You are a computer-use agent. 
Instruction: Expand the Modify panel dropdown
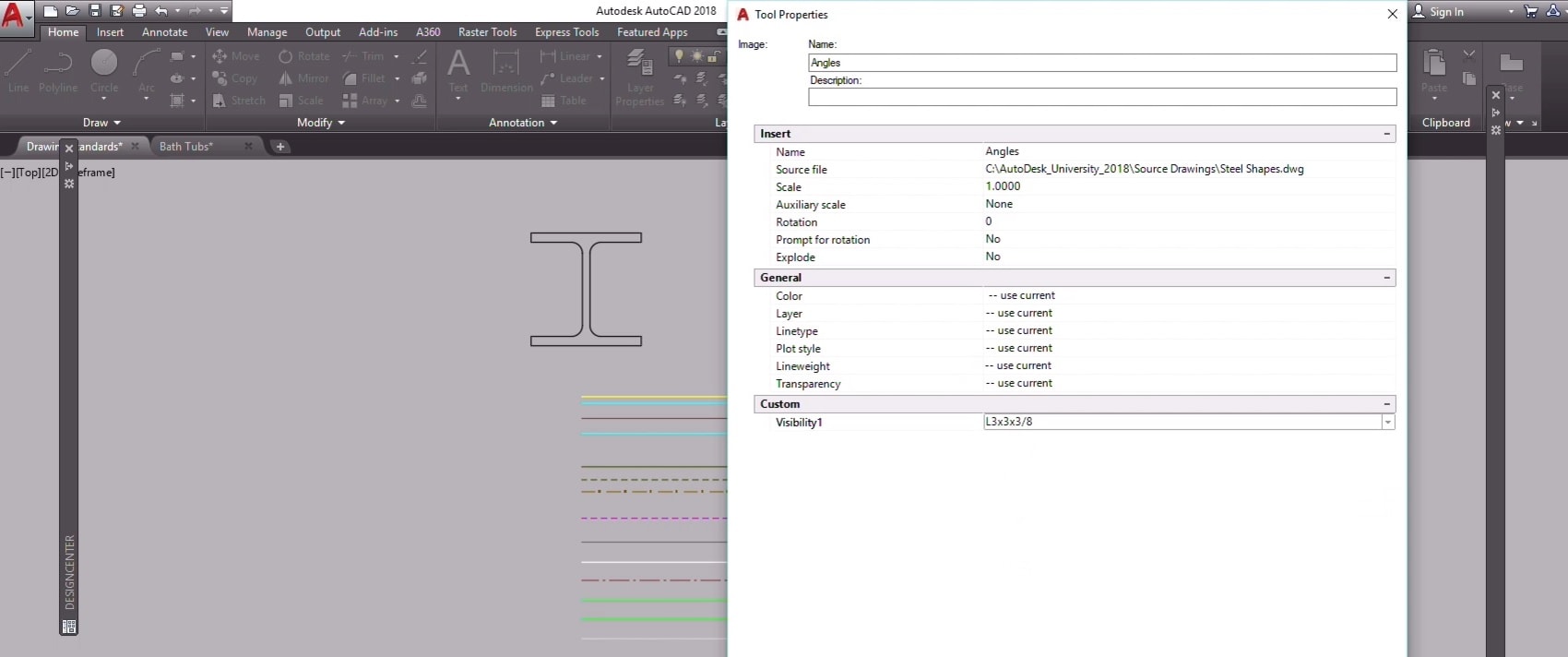[x=321, y=123]
